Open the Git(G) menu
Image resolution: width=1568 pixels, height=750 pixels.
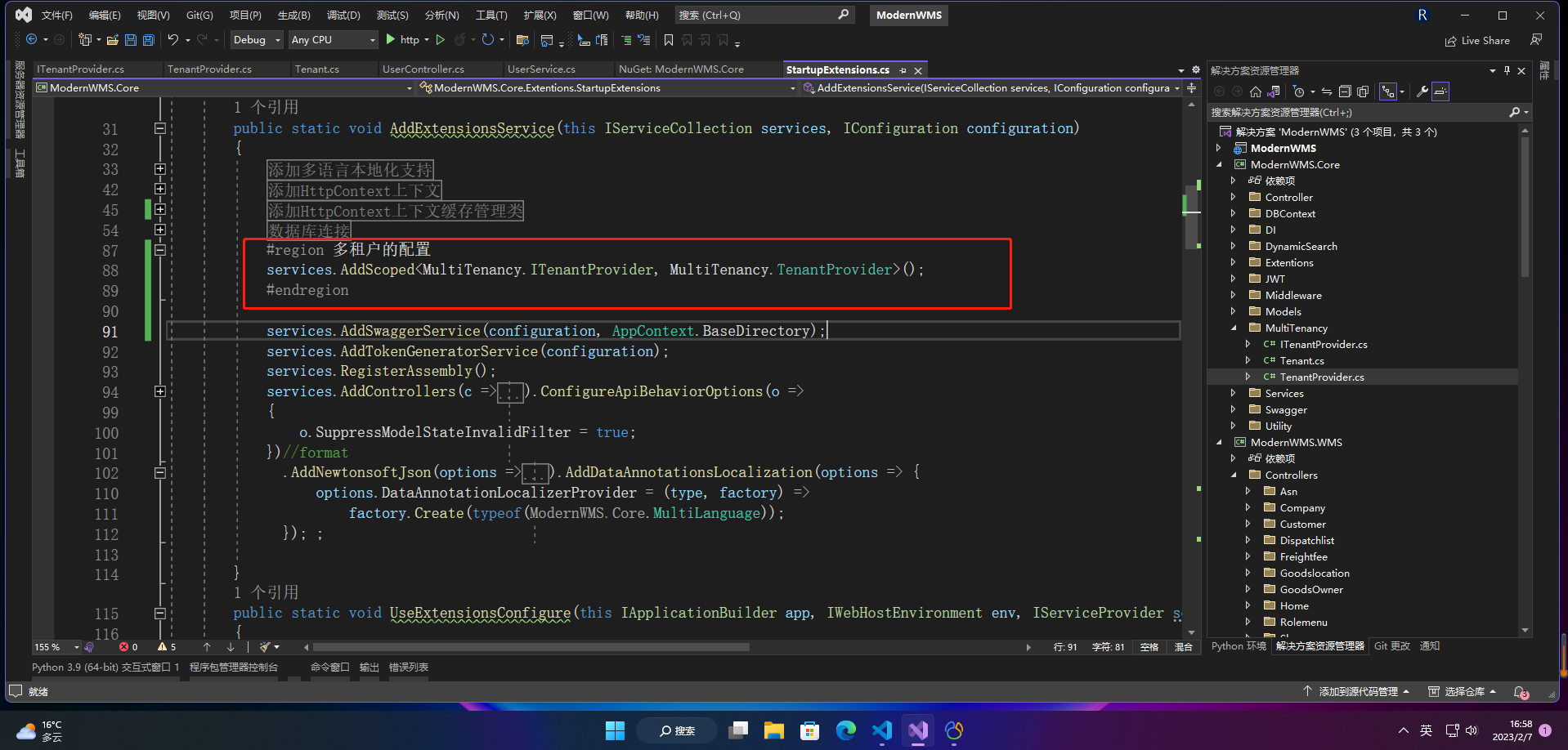[199, 15]
